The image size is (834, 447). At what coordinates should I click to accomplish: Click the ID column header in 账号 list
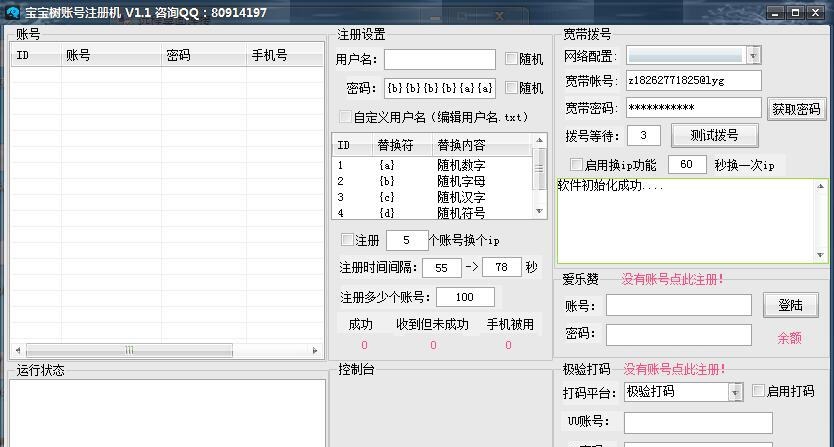[36, 55]
